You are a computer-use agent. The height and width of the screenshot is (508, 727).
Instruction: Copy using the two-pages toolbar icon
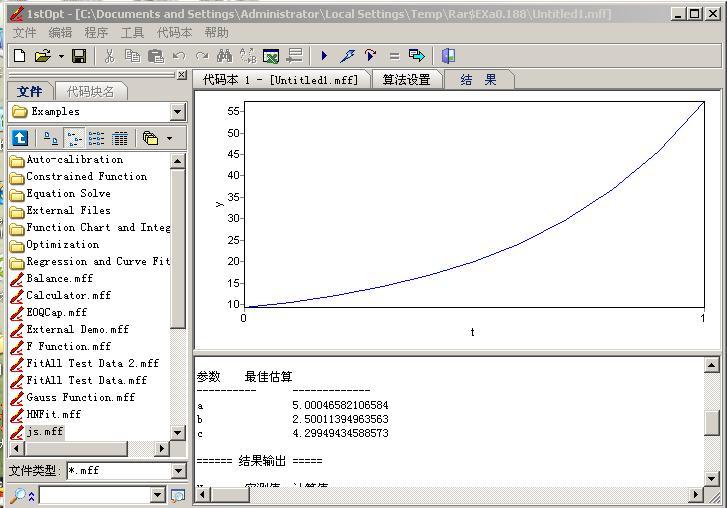133,56
